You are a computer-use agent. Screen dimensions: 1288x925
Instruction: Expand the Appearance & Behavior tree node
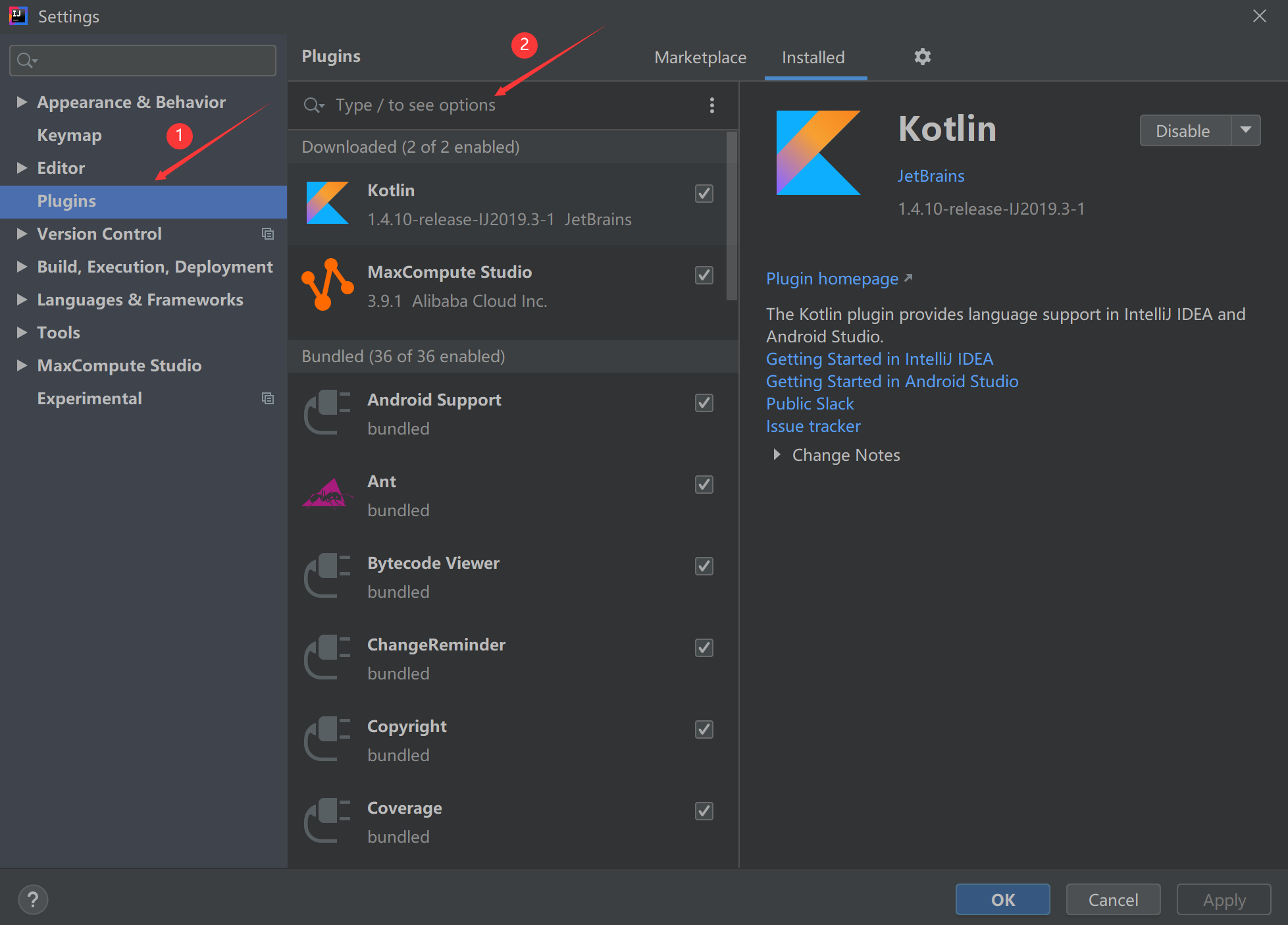tap(22, 102)
